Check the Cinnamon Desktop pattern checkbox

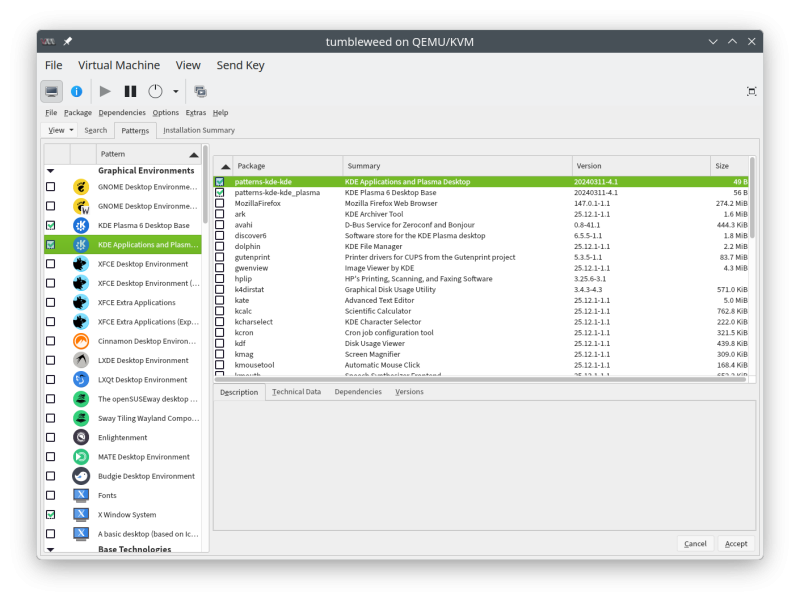51,341
